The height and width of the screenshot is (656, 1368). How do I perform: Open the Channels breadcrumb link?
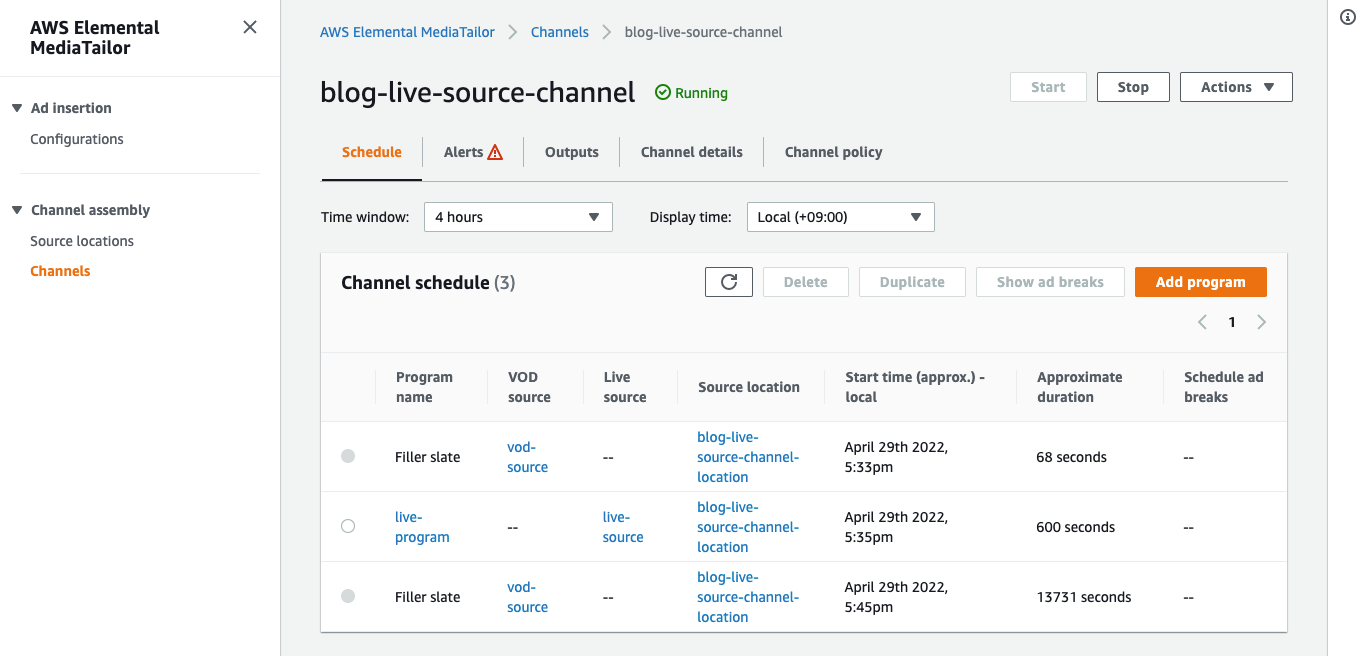[x=560, y=32]
